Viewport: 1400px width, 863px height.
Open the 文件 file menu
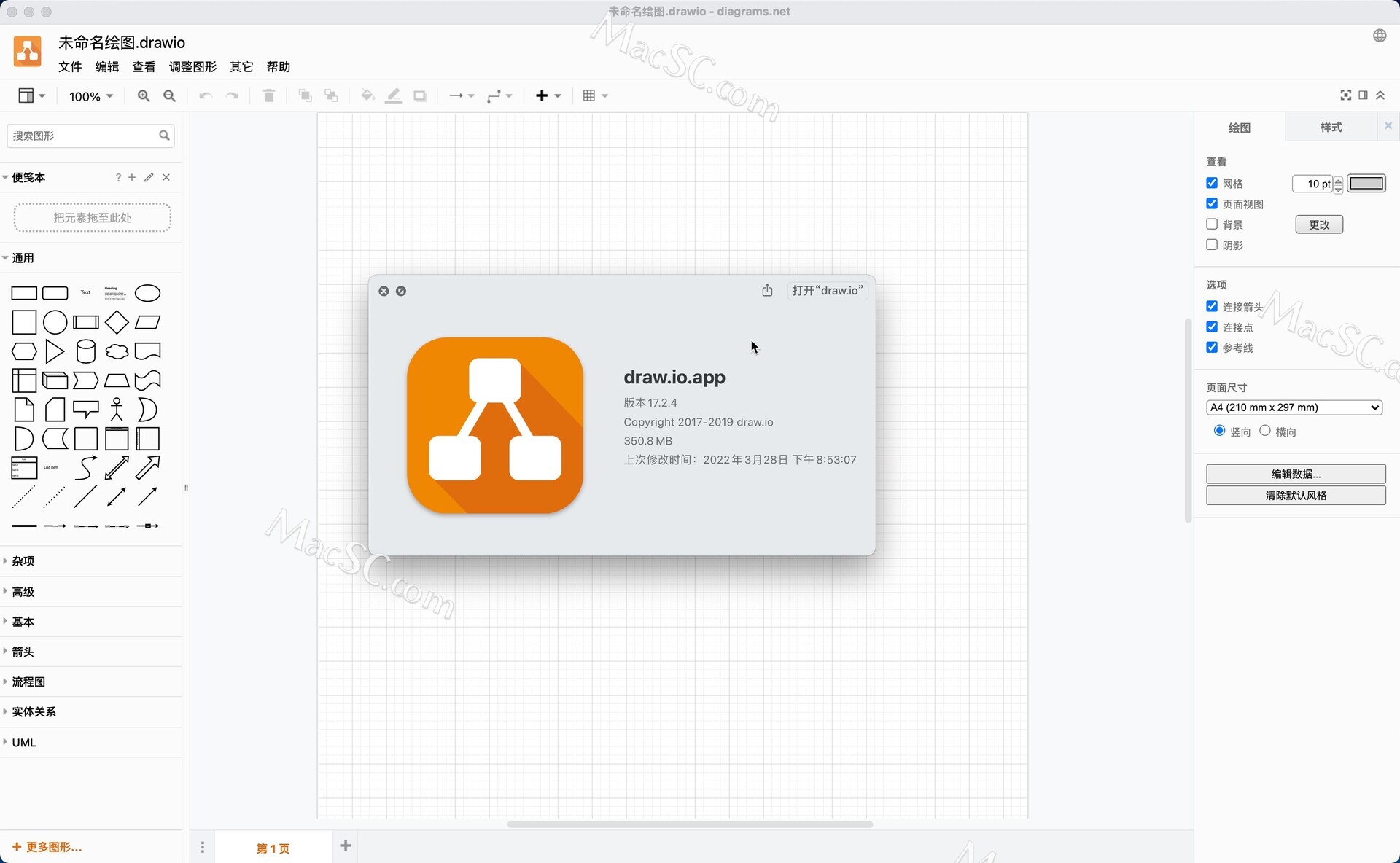pyautogui.click(x=70, y=66)
